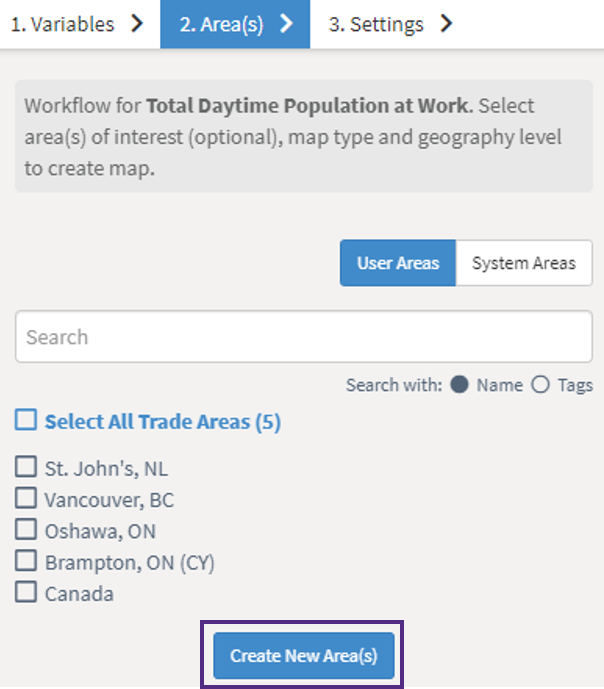This screenshot has height=689, width=604.
Task: Choose Name search radio button
Action: click(x=459, y=385)
